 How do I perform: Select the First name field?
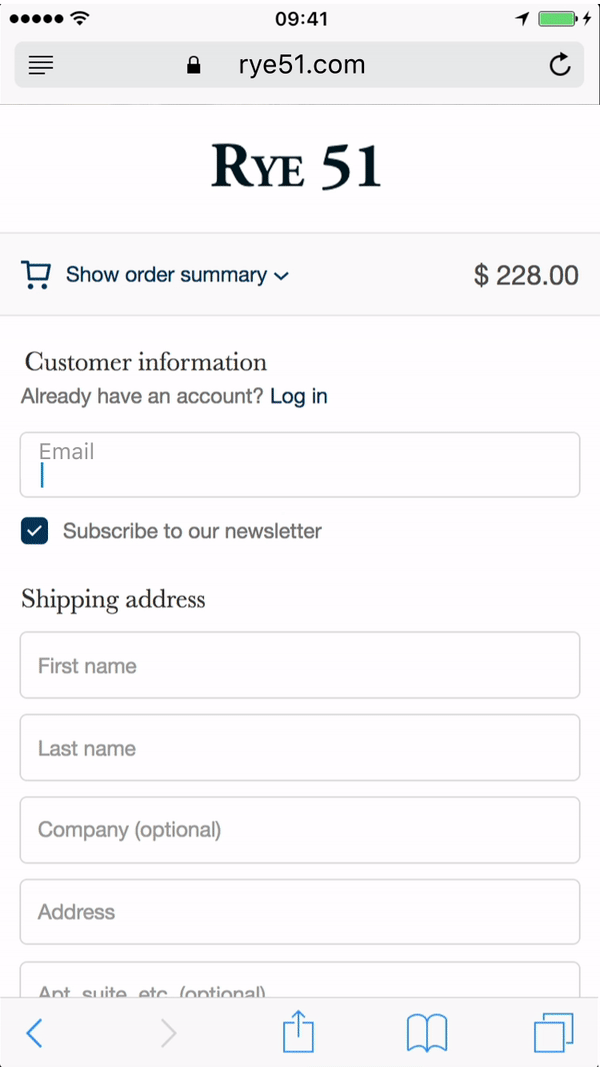(300, 665)
